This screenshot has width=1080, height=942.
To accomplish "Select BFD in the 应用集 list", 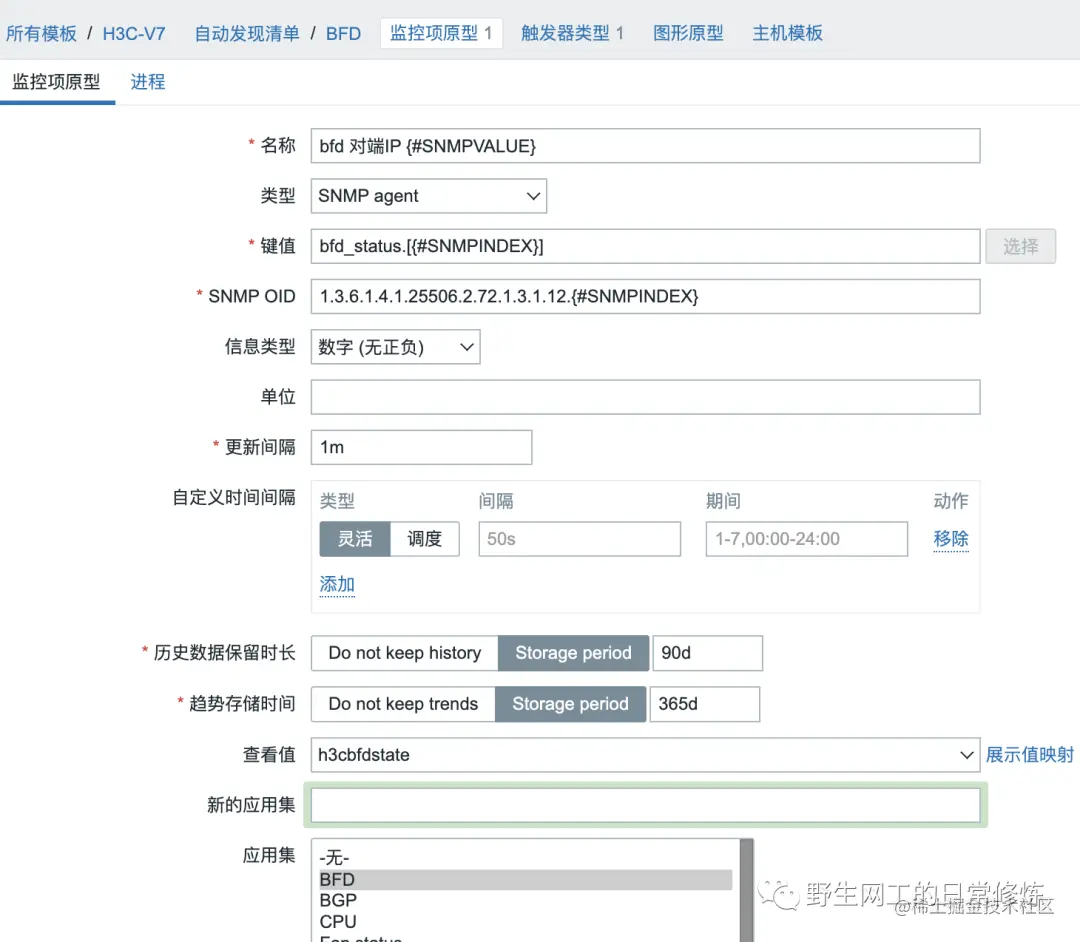I will (x=526, y=879).
